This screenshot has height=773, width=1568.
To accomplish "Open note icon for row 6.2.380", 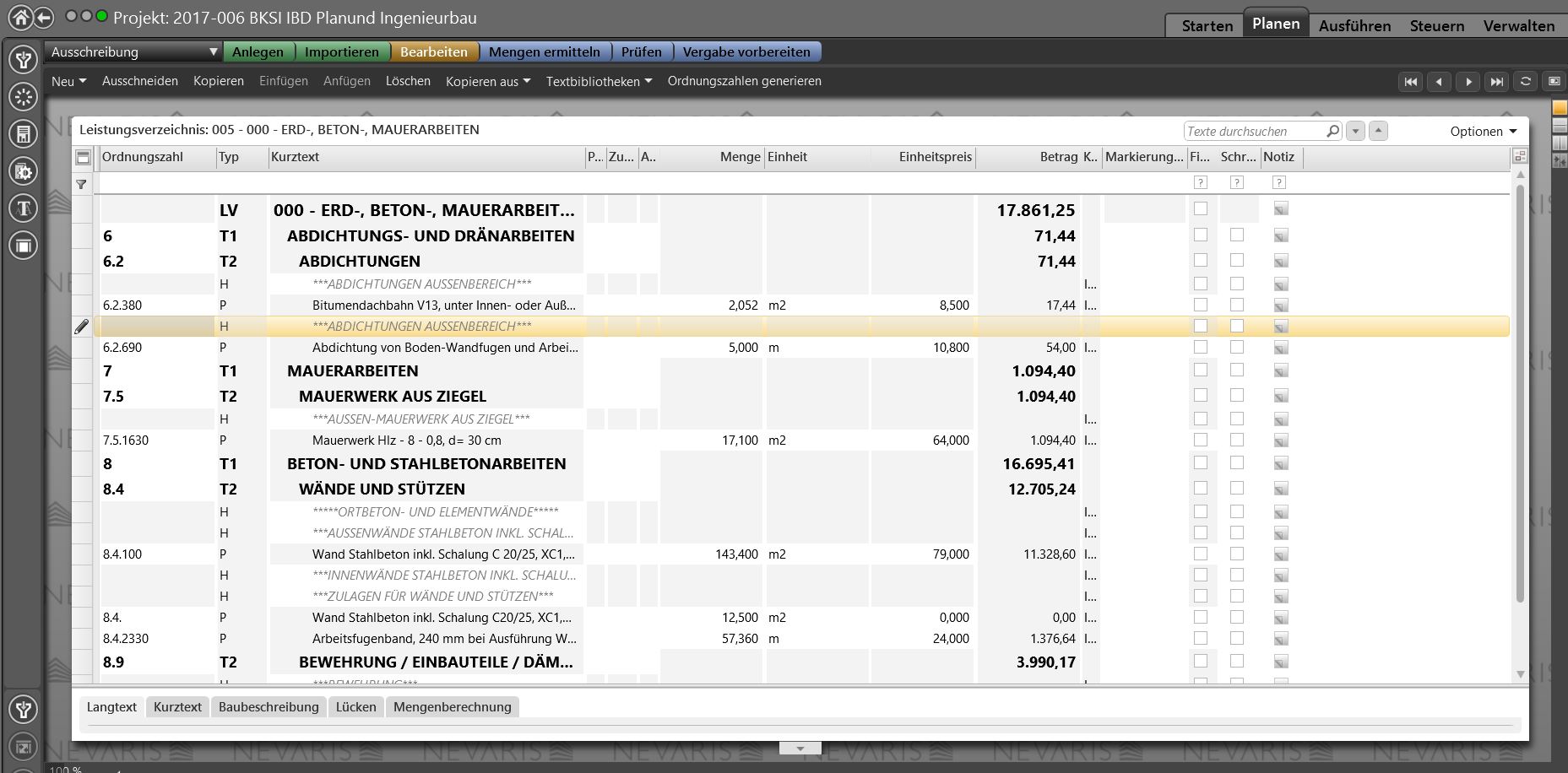I will (x=1280, y=305).
